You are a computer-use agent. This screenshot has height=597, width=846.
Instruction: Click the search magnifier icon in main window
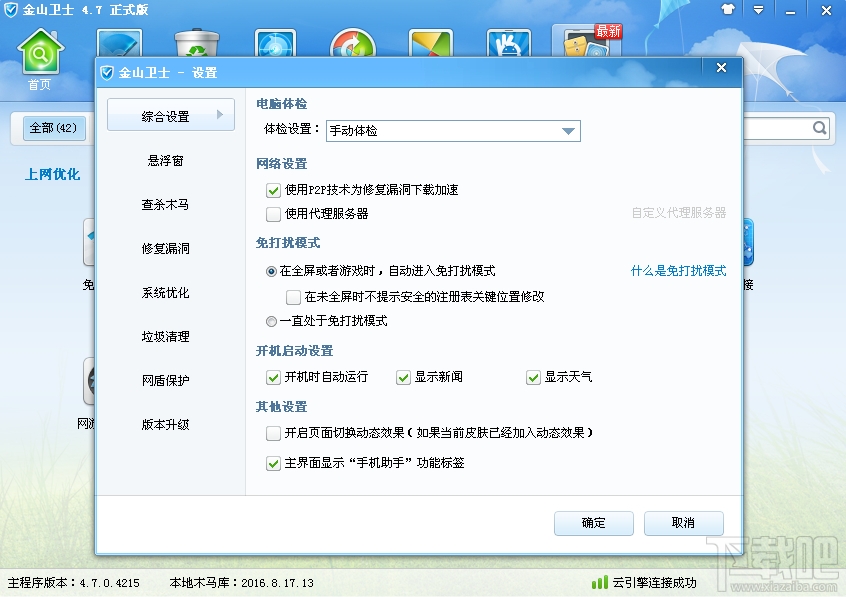[x=820, y=128]
